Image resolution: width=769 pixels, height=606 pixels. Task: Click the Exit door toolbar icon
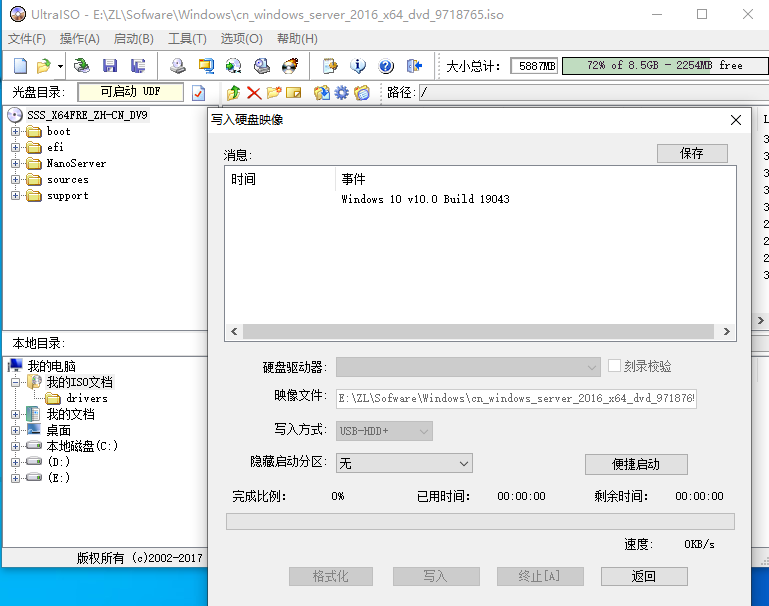click(x=414, y=66)
